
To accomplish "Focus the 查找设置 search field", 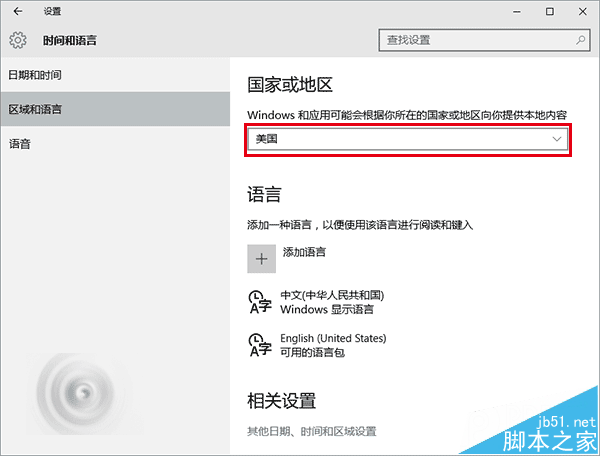I will (484, 40).
